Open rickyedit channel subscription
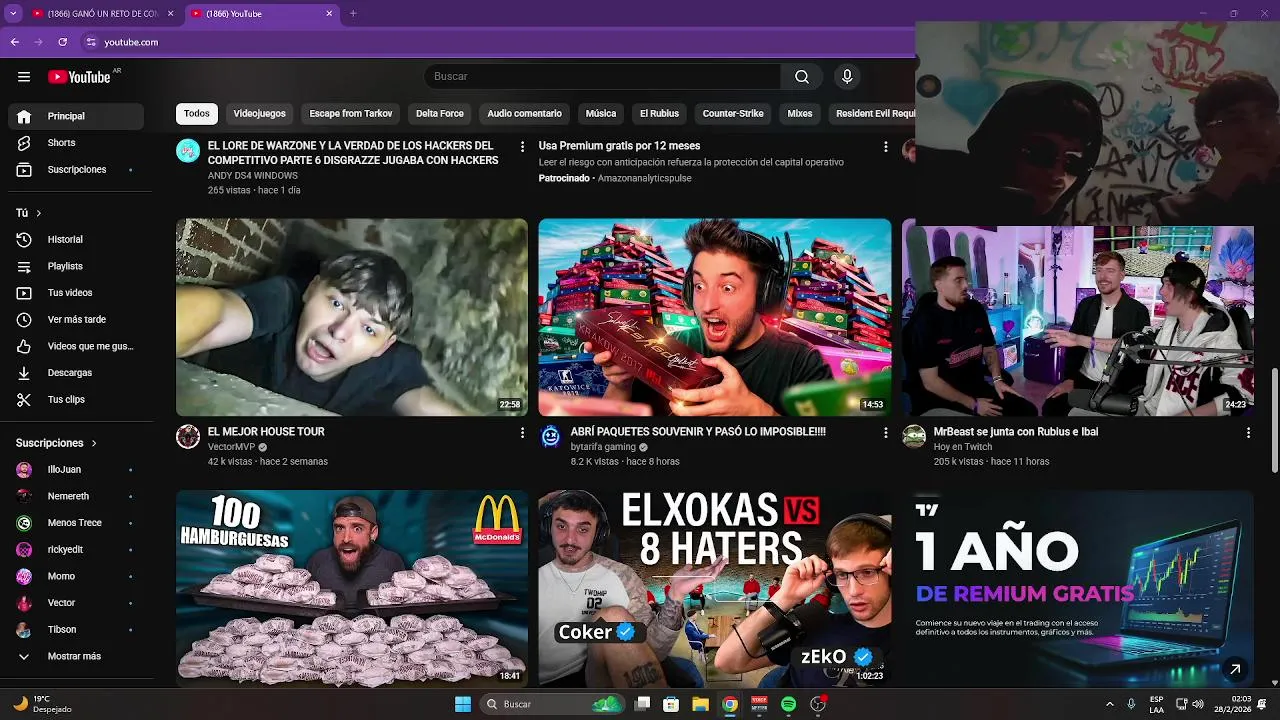Screen dimensions: 1280x720 coord(76,550)
